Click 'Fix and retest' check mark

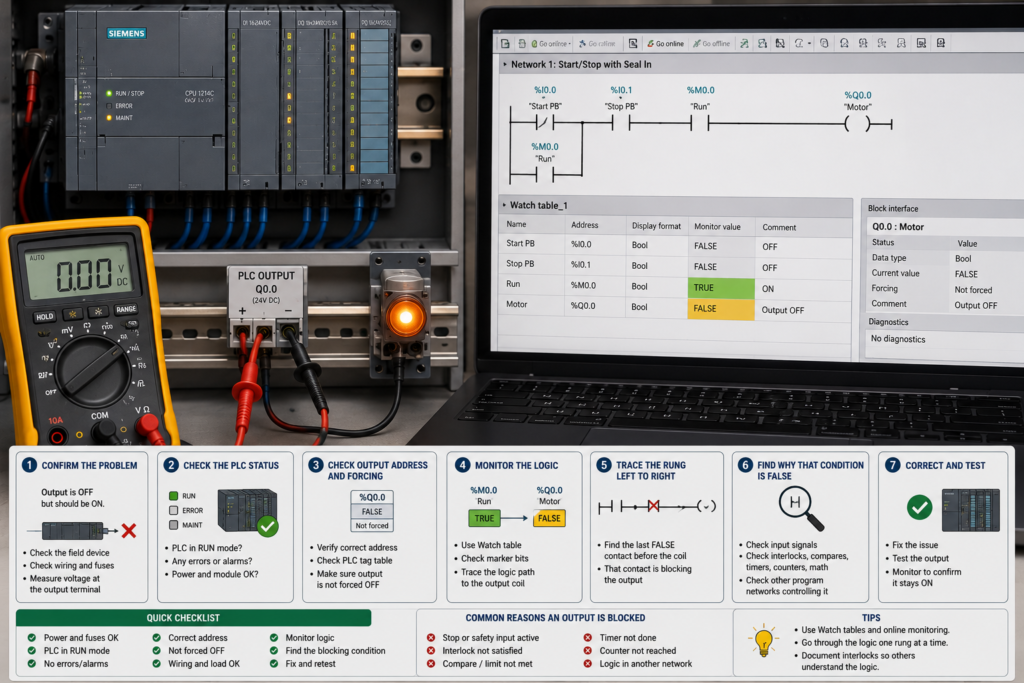274,663
